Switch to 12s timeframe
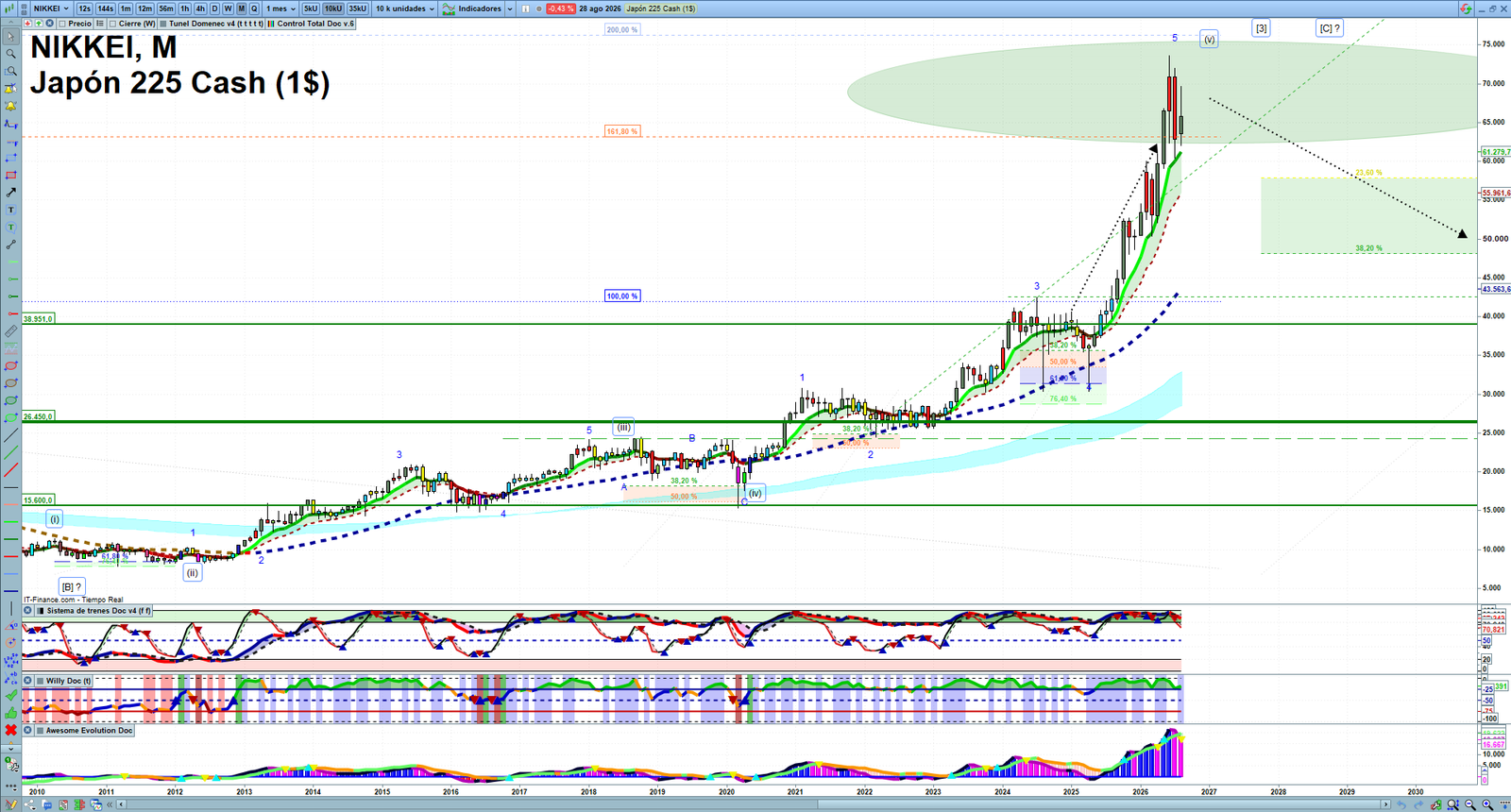This screenshot has width=1511, height=812. point(84,8)
